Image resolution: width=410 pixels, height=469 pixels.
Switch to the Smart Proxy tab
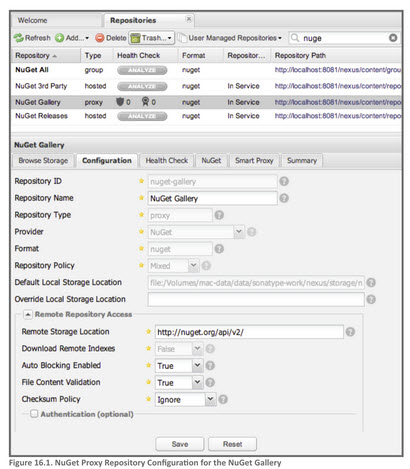tap(254, 161)
